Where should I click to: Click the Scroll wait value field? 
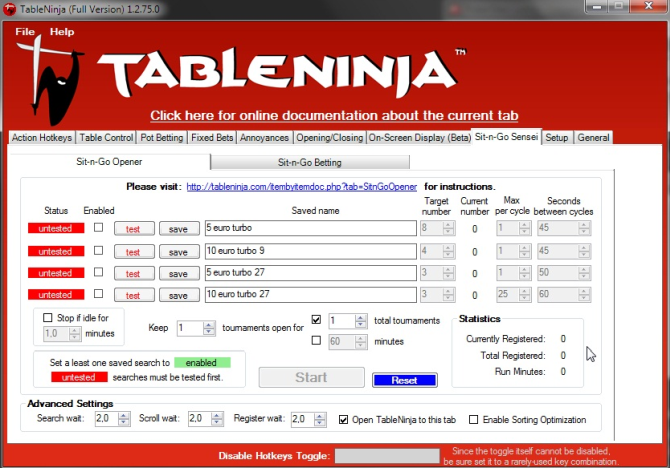tap(200, 418)
